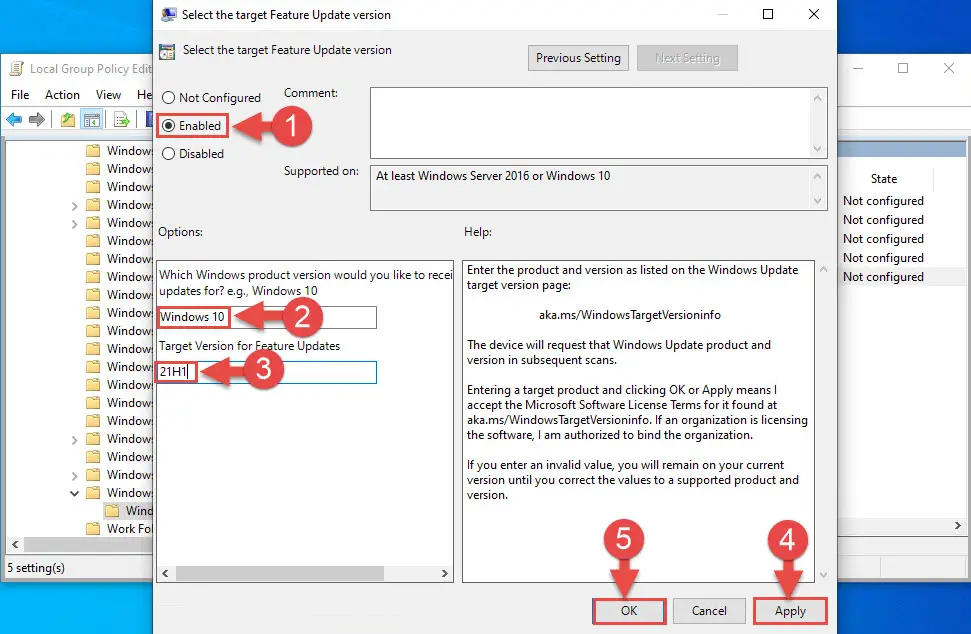Click the State column header

884,179
